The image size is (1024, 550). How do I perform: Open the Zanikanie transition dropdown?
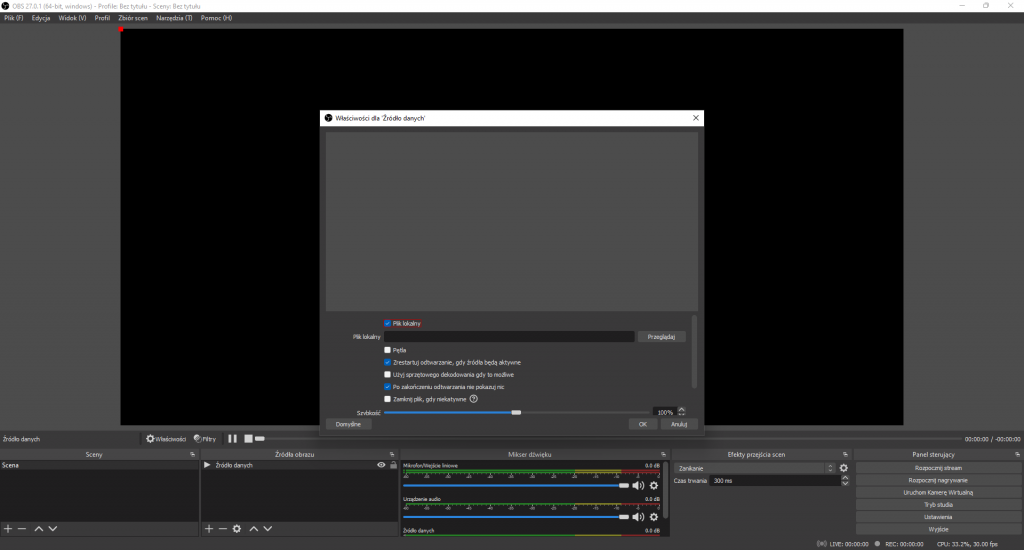click(755, 468)
